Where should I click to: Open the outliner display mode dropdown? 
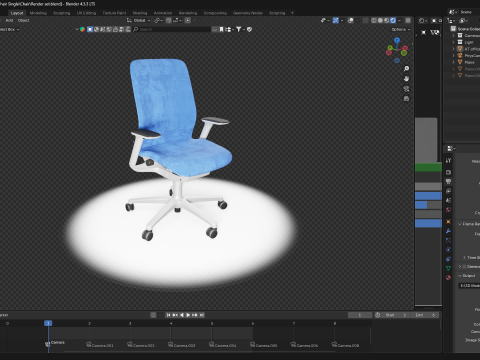(x=464, y=21)
